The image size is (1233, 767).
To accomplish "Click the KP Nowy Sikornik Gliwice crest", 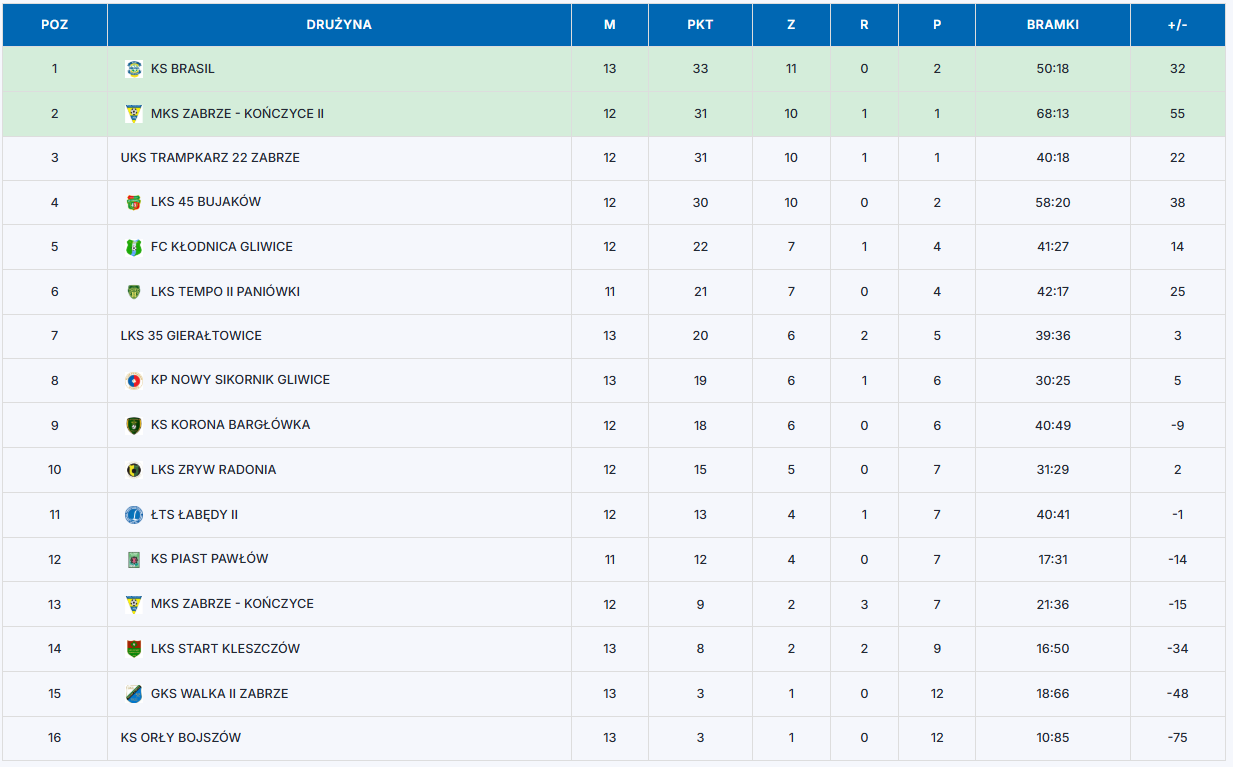I will point(133,380).
